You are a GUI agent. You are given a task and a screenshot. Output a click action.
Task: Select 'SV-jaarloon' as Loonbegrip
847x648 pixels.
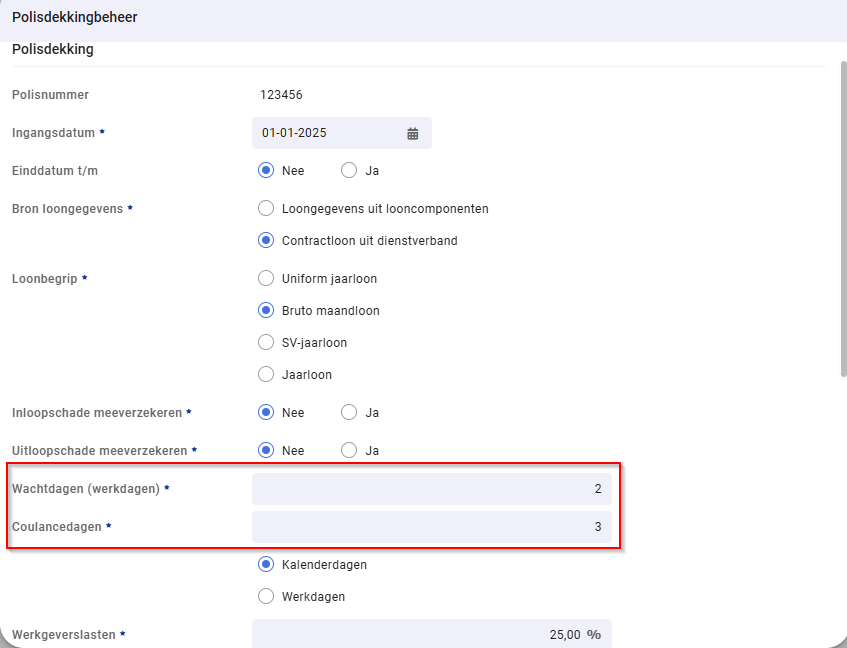pos(266,343)
